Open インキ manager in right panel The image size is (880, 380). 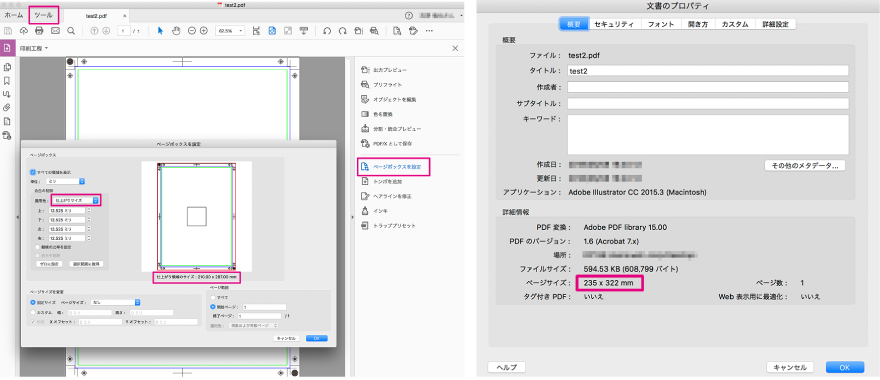click(374, 211)
